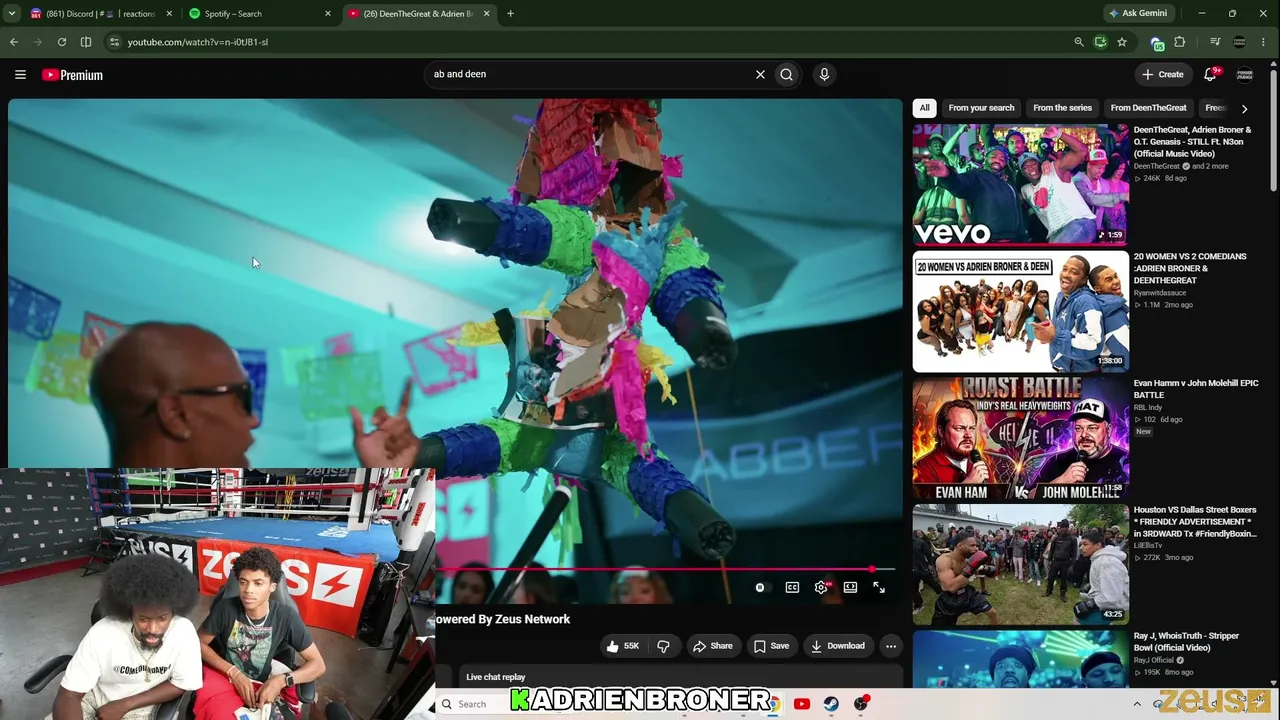Open the browser extensions puzzle icon
Image resolution: width=1280 pixels, height=720 pixels.
[x=1180, y=42]
